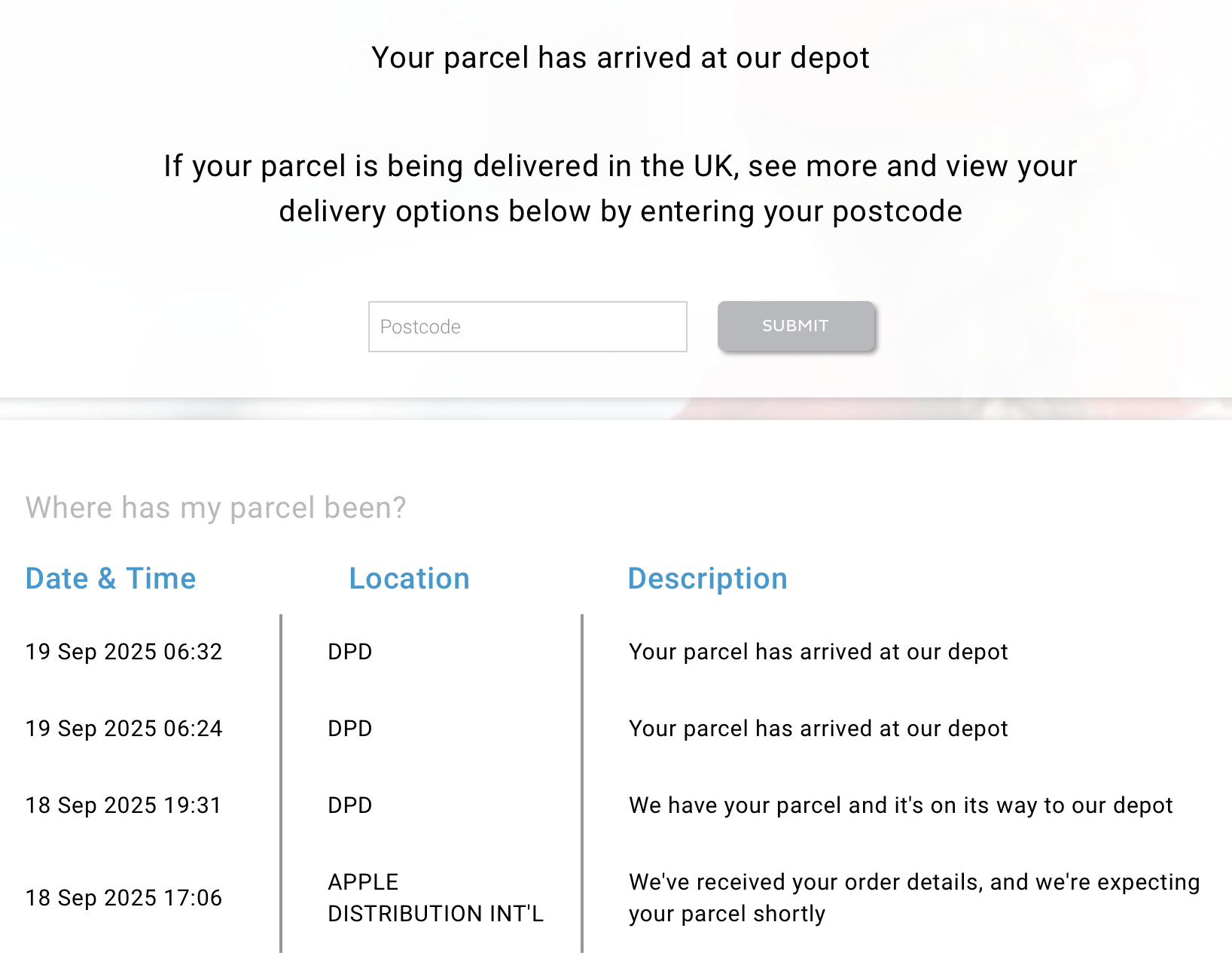Click the 'Where has my parcel been?' heading

point(215,508)
